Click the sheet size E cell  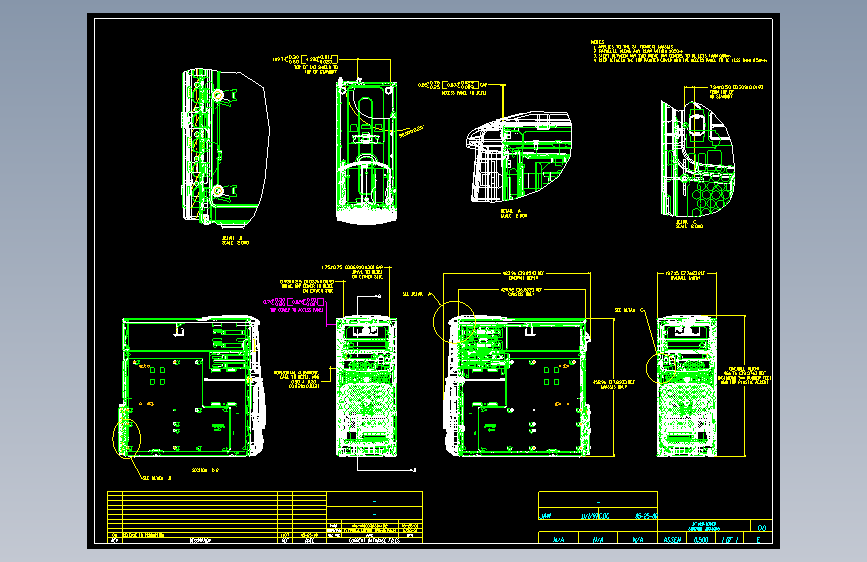click(758, 539)
